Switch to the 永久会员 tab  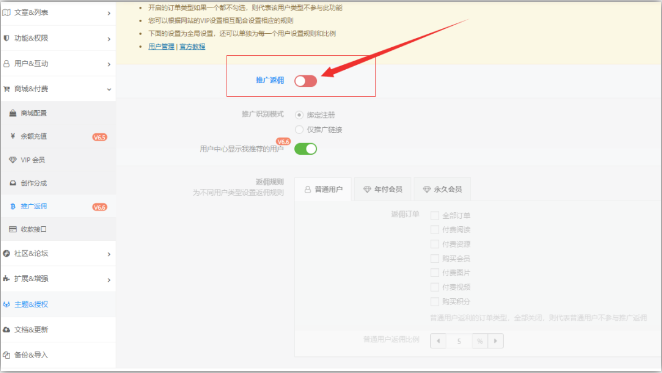442,189
